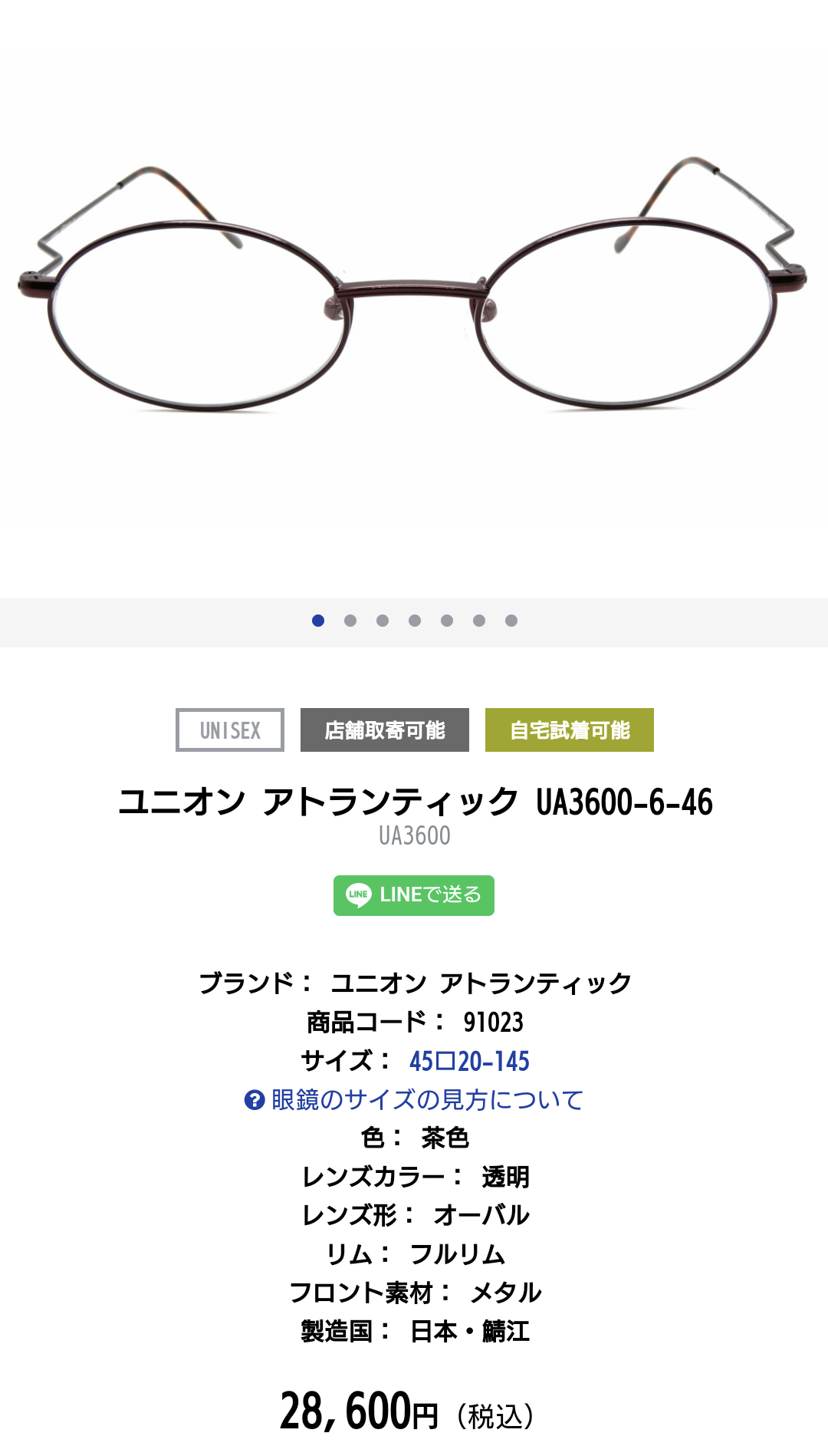The height and width of the screenshot is (1456, 828).
Task: Click the 店舗取寄可能 badge
Action: pos(385,730)
